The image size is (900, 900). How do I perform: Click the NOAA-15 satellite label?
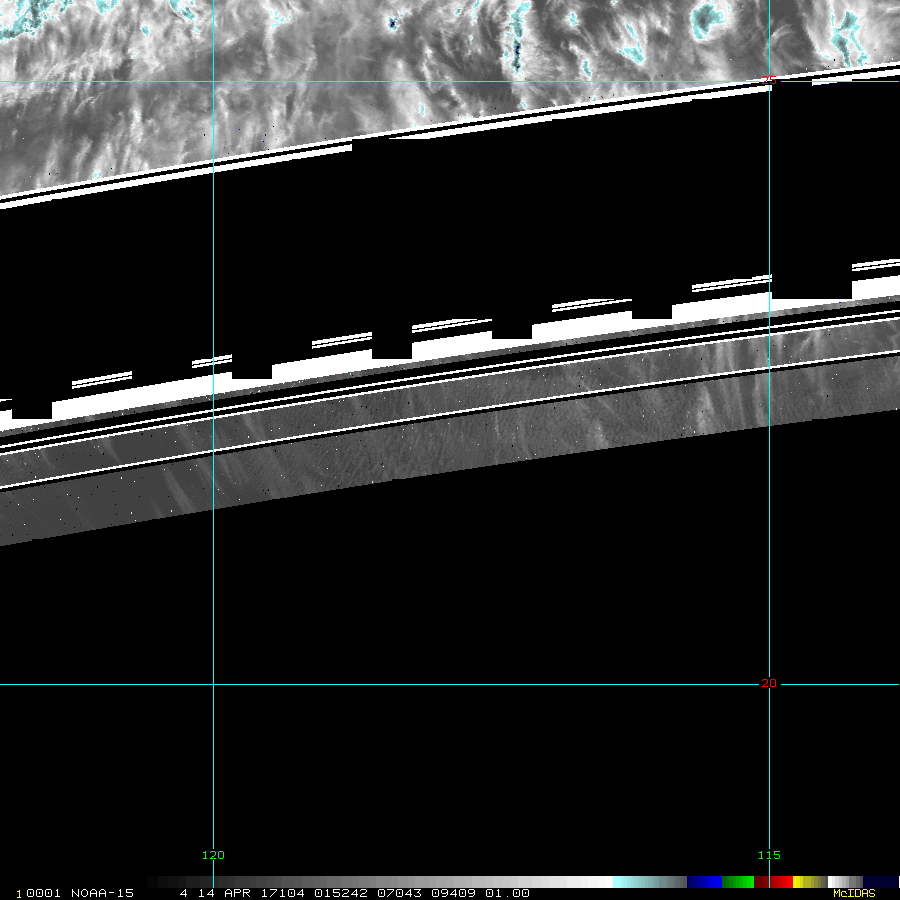[104, 893]
